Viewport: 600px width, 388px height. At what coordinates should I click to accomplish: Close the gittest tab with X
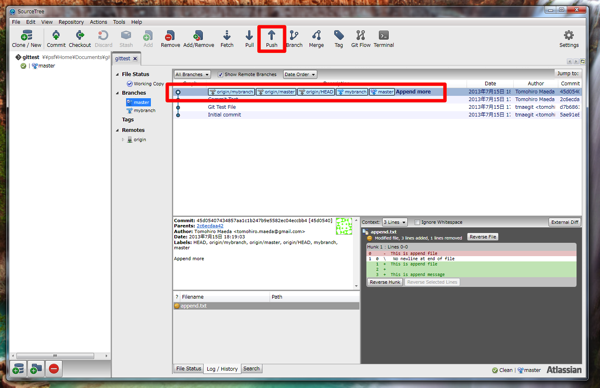pos(135,59)
